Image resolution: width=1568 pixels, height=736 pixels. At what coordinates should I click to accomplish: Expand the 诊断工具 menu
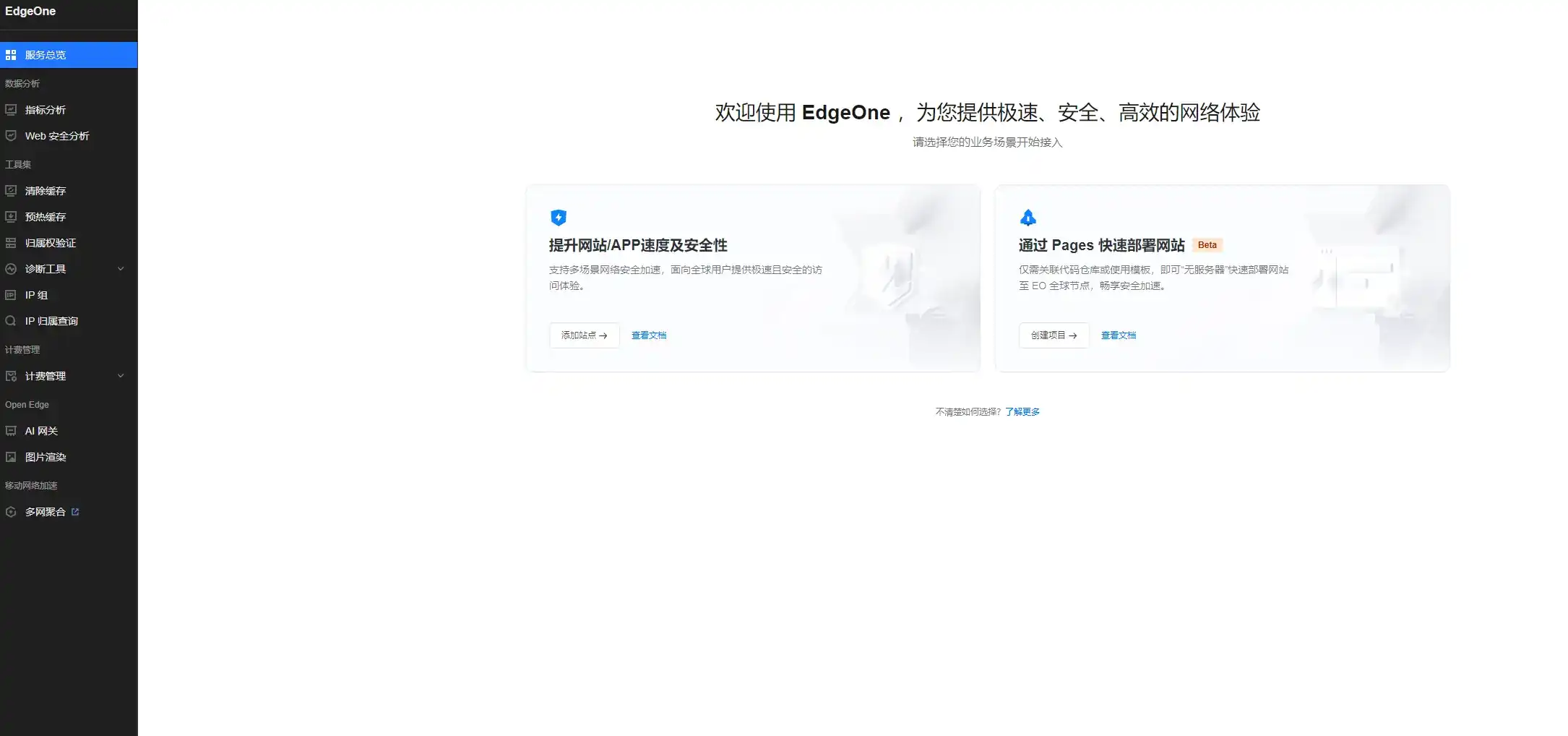pos(121,268)
